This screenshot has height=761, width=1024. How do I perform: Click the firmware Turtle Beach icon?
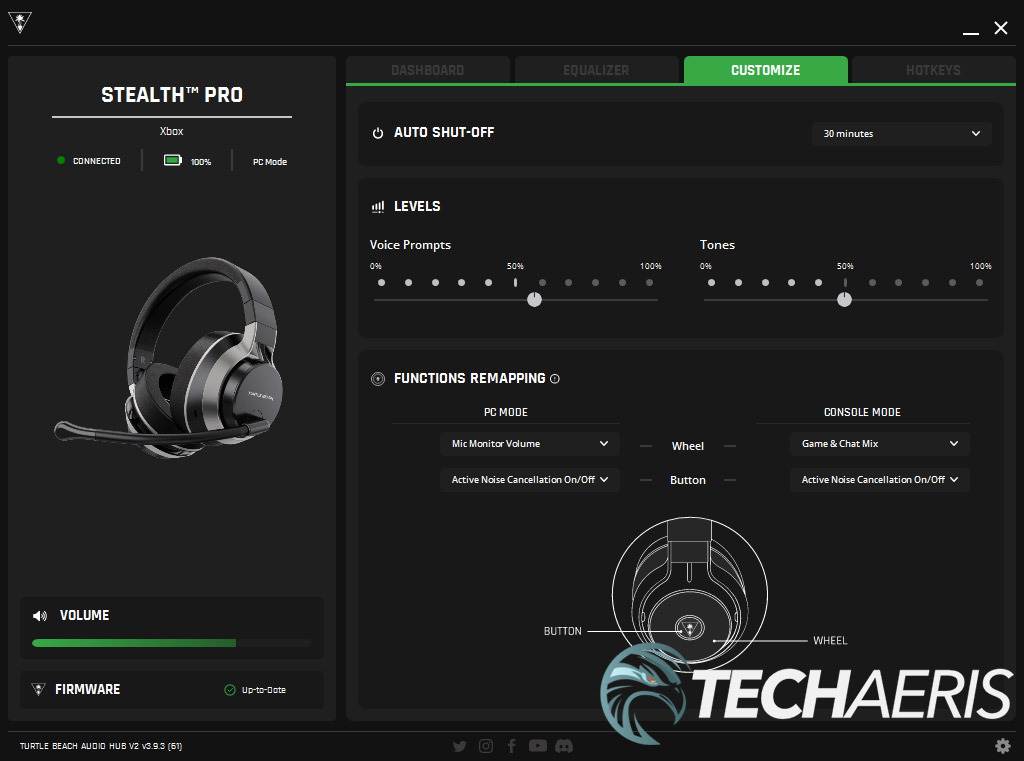[x=39, y=690]
